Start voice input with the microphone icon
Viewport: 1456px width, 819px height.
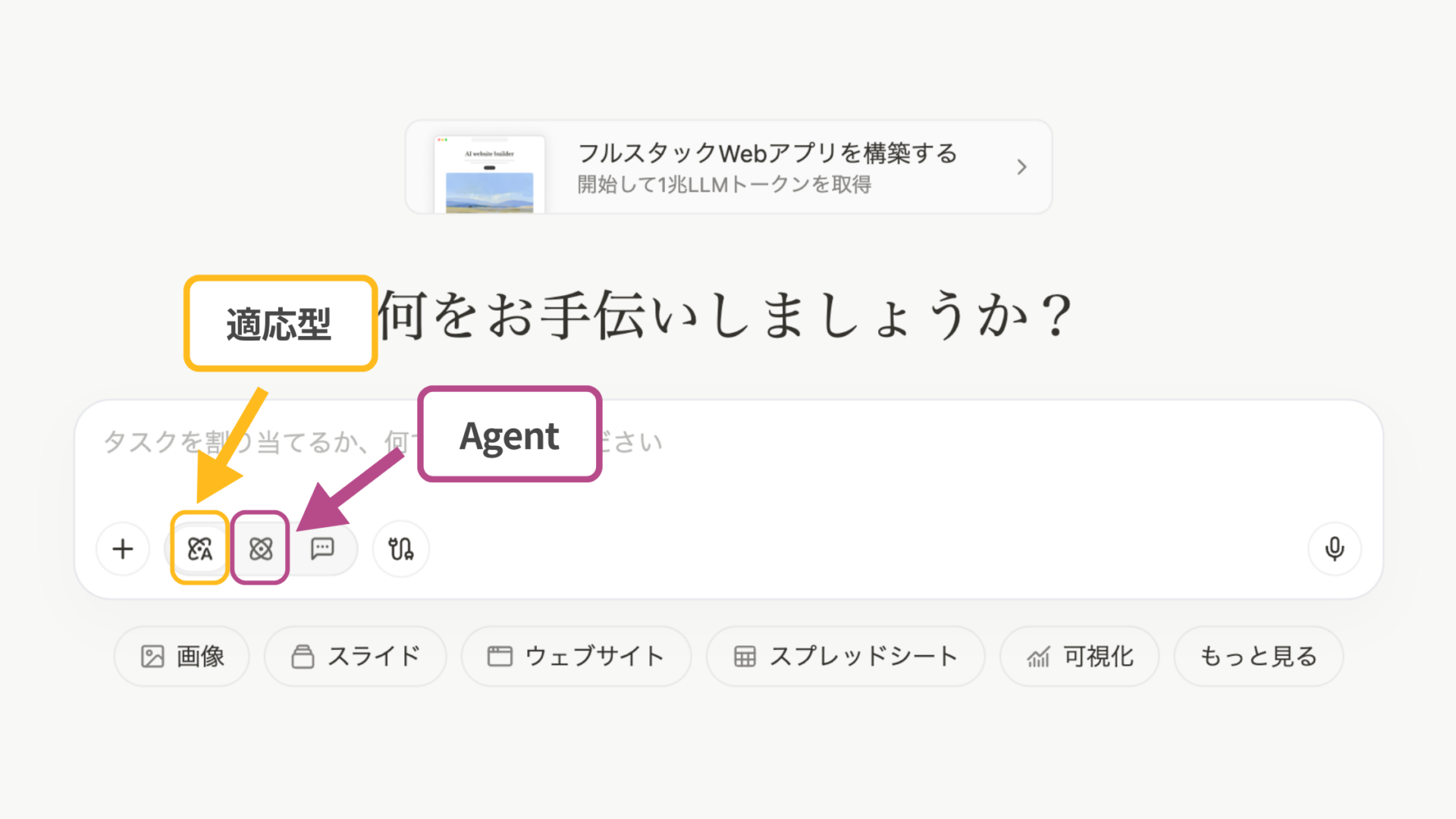pyautogui.click(x=1334, y=549)
